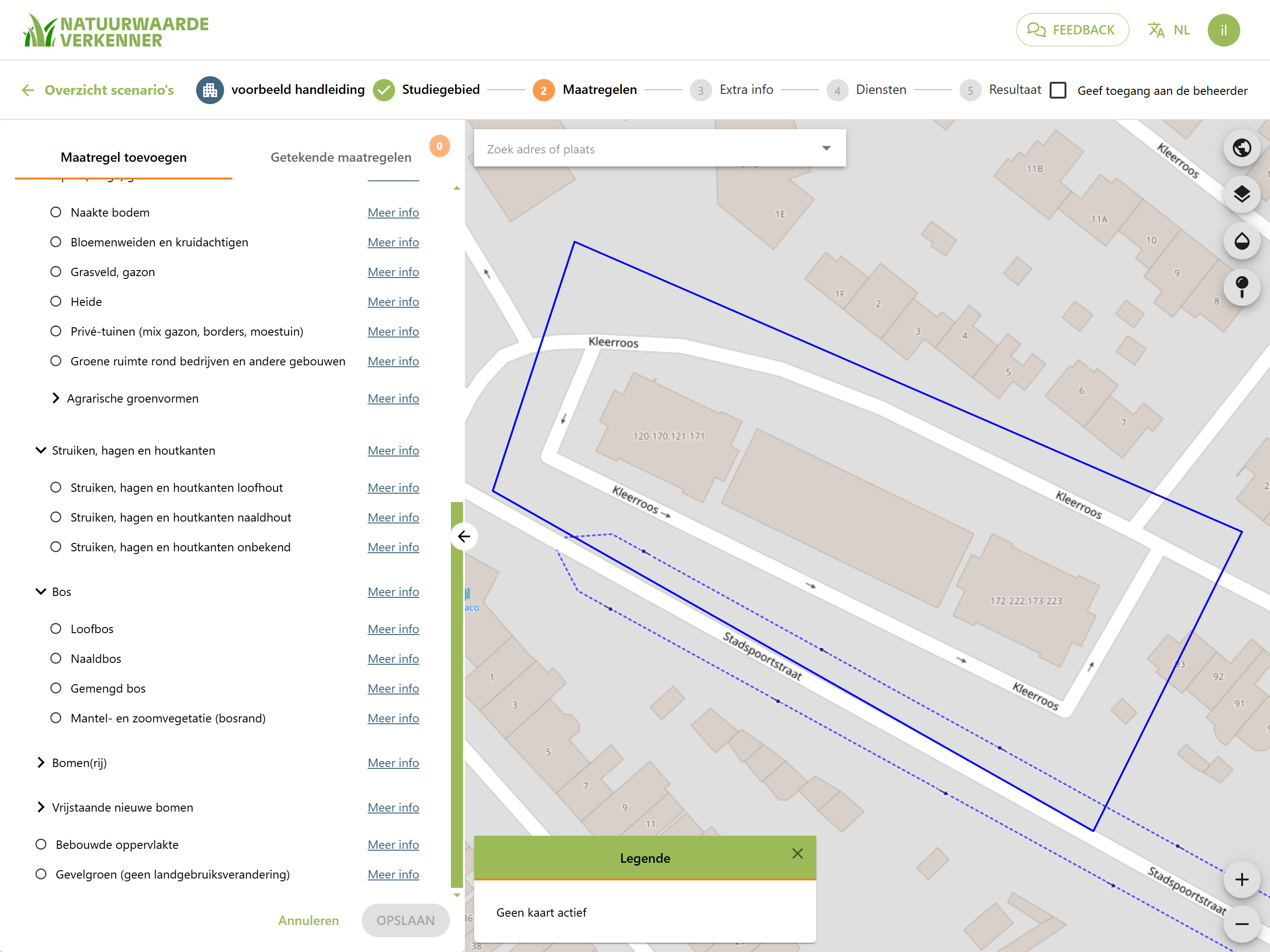
Task: Select the Heide radio option
Action: tap(56, 301)
